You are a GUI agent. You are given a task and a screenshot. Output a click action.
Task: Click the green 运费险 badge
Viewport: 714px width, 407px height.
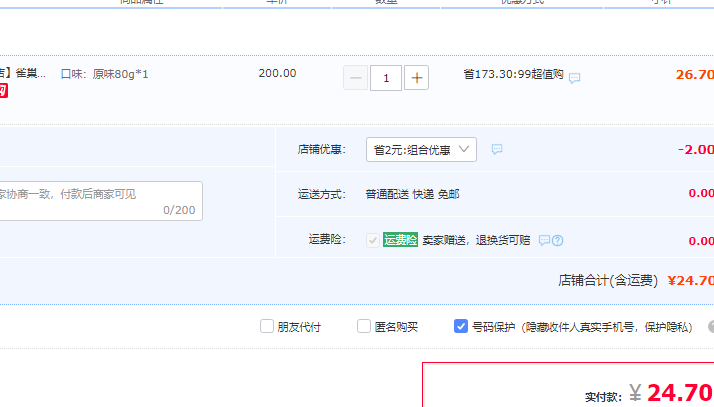(x=400, y=239)
